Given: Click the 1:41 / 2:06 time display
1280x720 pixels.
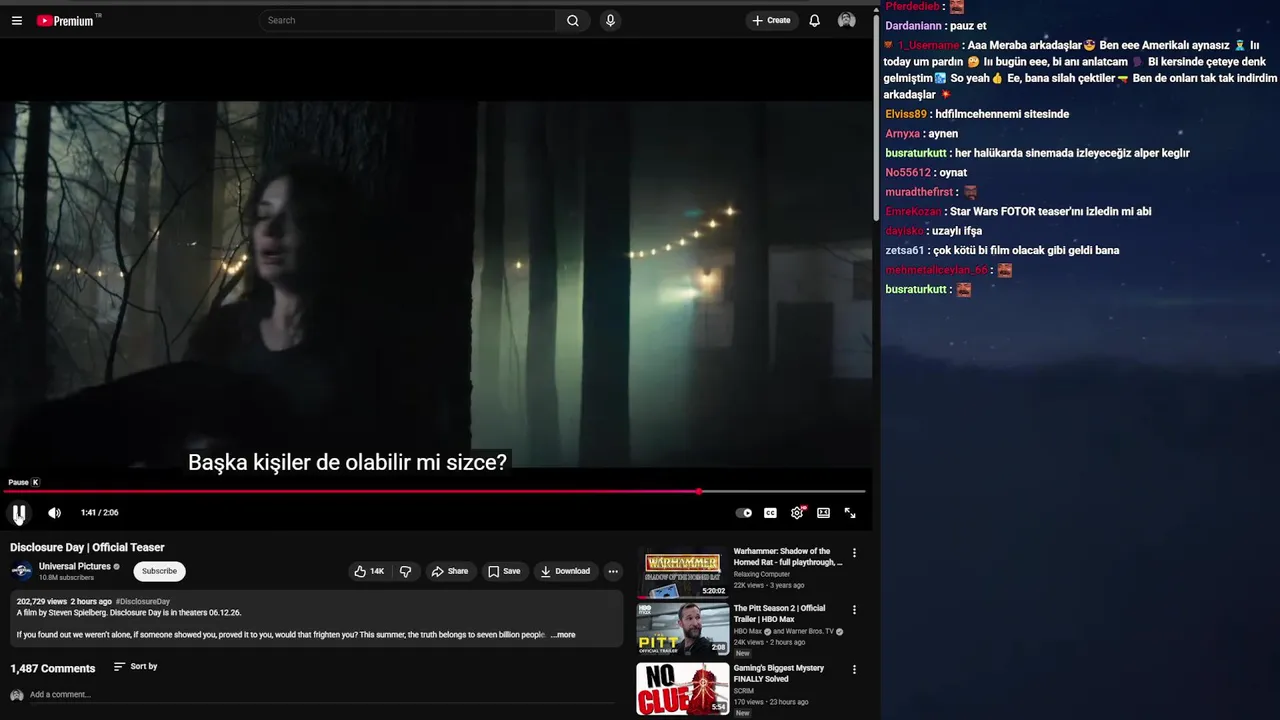Looking at the screenshot, I should pos(100,513).
